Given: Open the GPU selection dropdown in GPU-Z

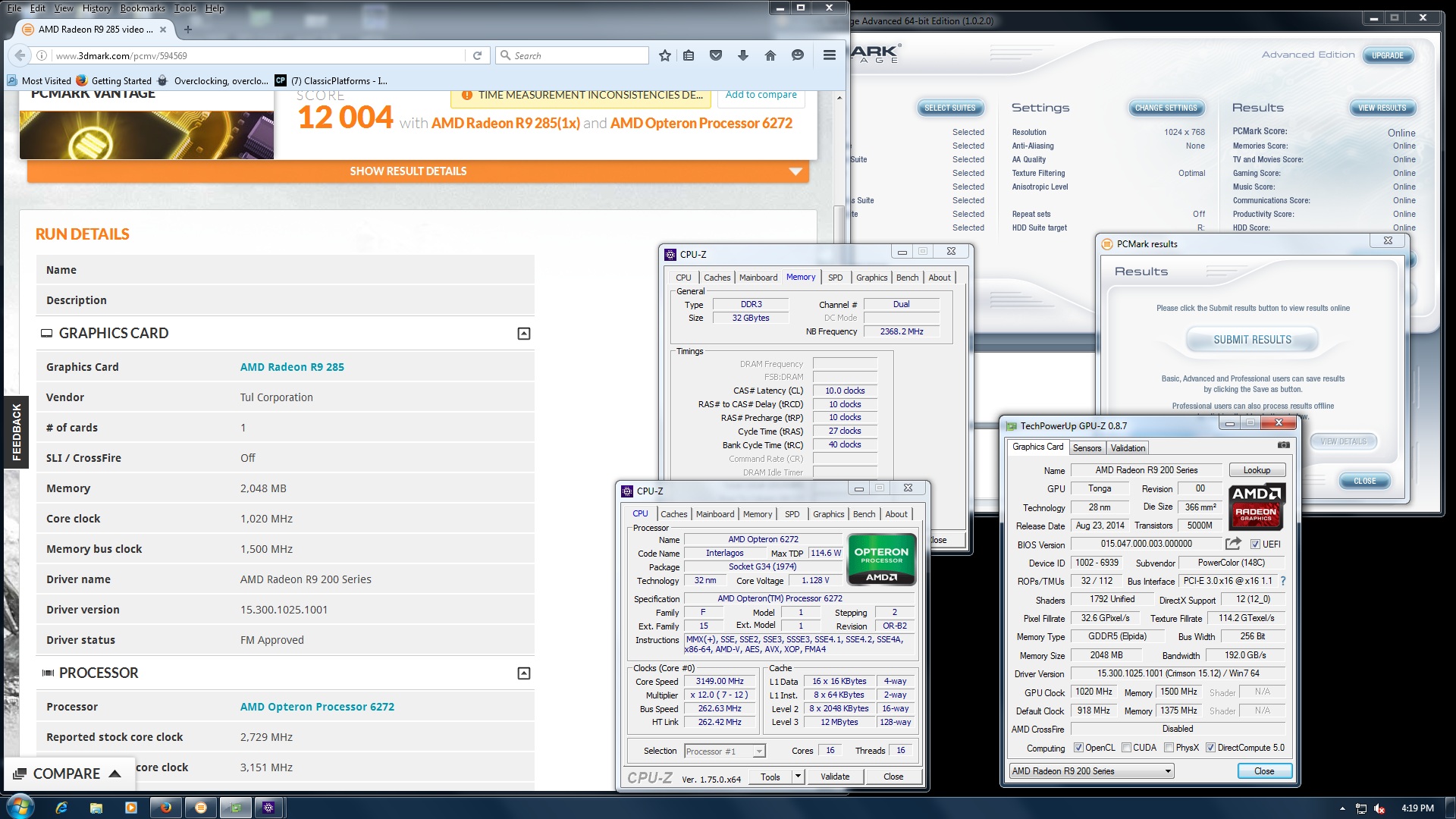Looking at the screenshot, I should click(1090, 771).
